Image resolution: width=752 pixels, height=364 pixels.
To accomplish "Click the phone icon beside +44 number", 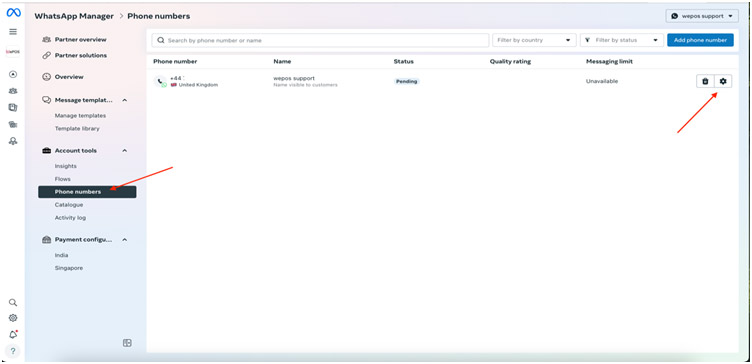I will [160, 82].
